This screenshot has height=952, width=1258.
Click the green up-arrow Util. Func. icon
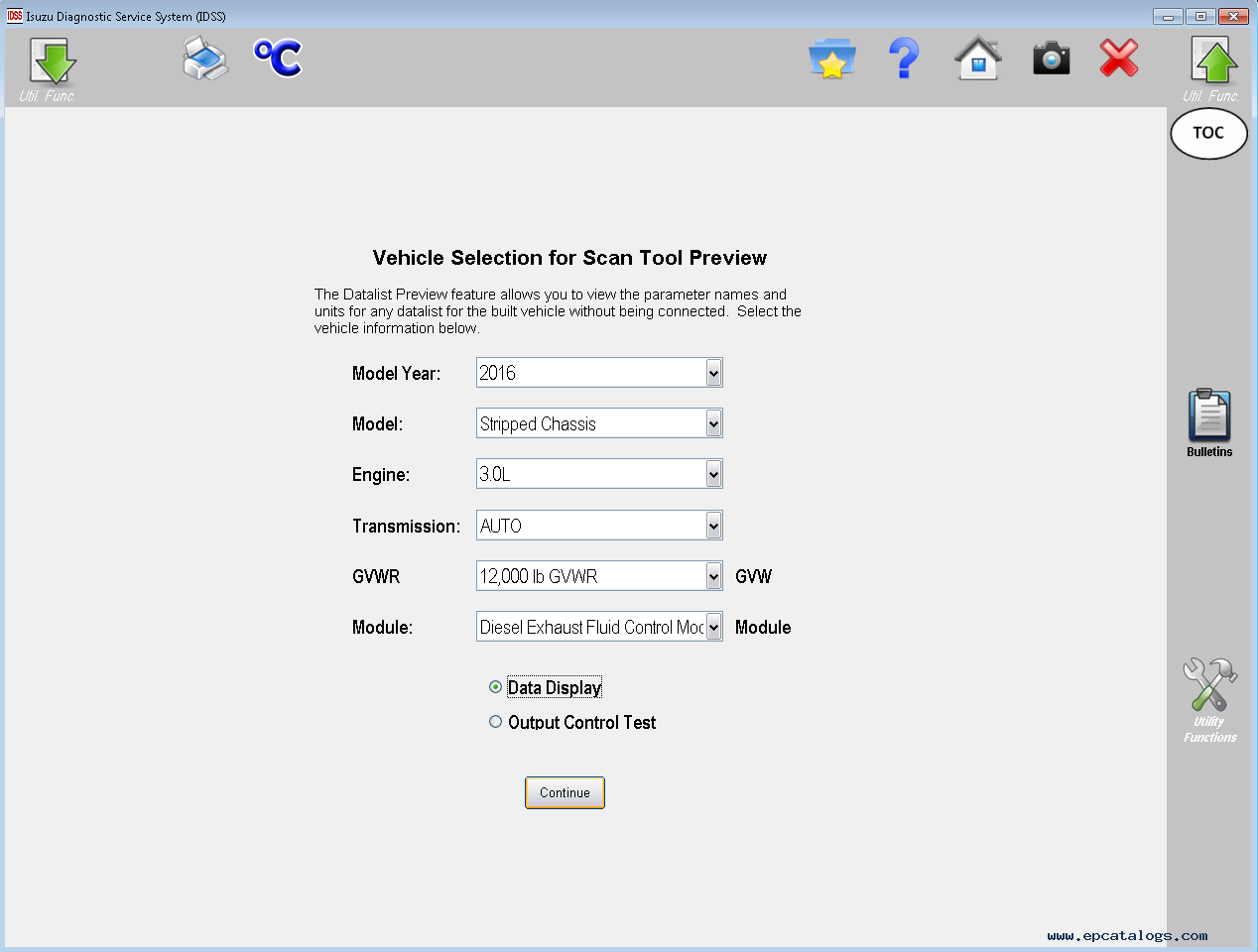1213,61
